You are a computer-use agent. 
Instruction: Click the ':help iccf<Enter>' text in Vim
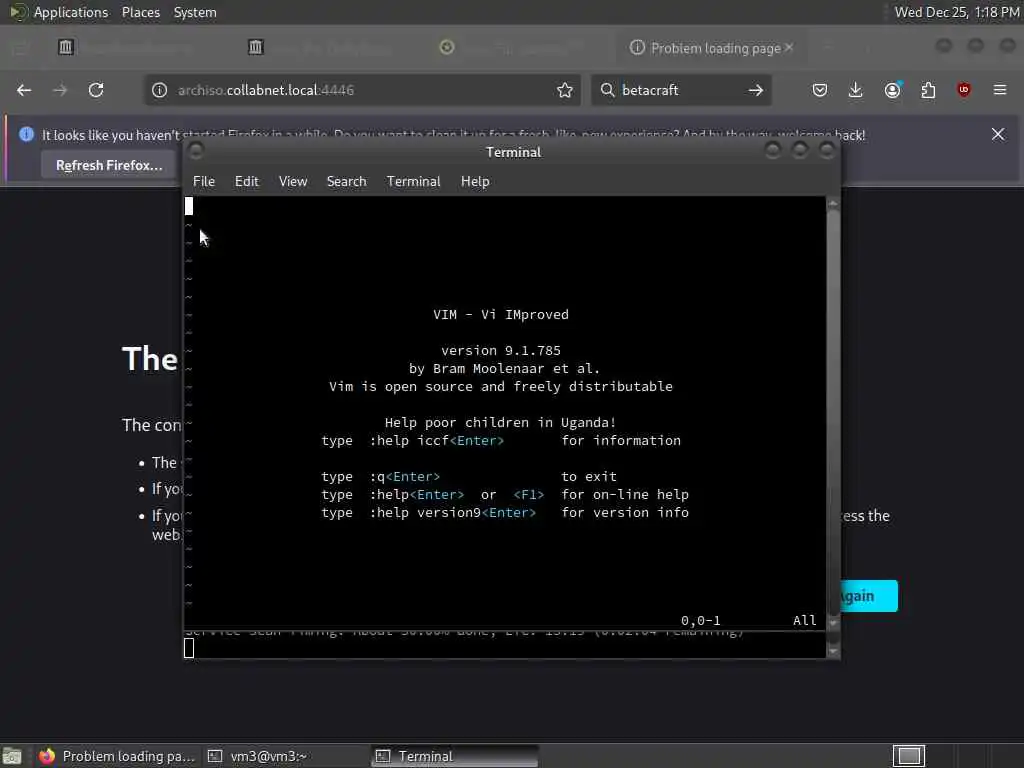[x=437, y=441]
